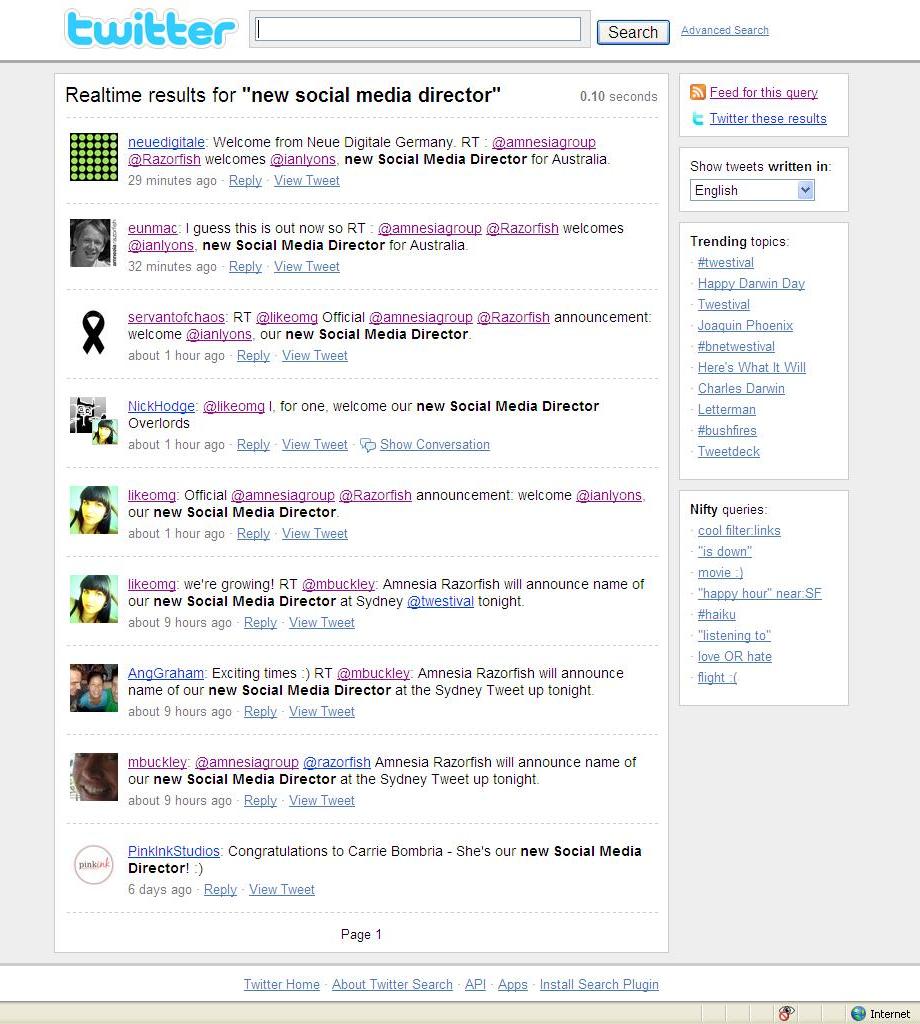The height and width of the screenshot is (1024, 920).
Task: View PinkInkStudios' tweet
Action: [281, 889]
